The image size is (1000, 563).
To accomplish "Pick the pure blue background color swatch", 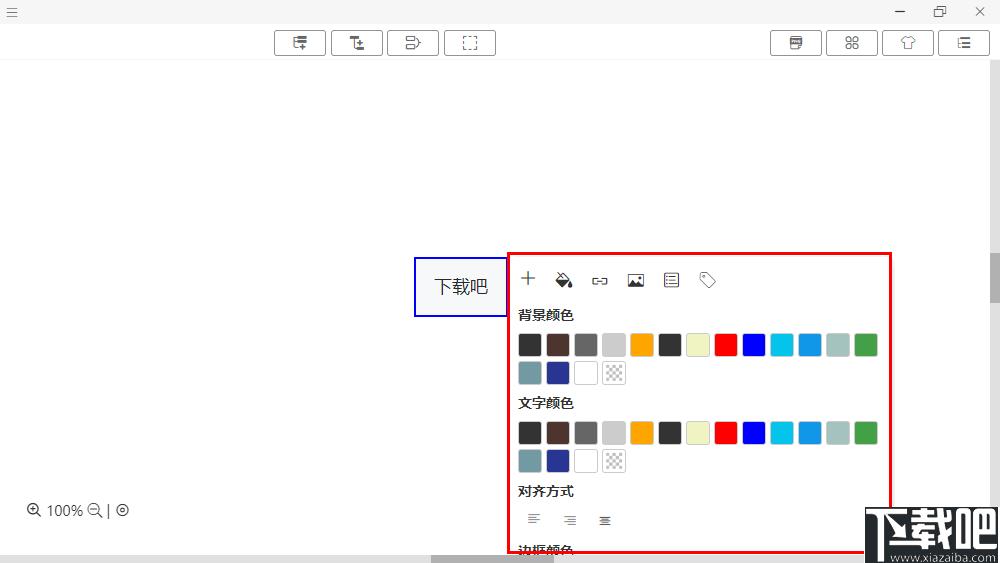I will point(754,345).
